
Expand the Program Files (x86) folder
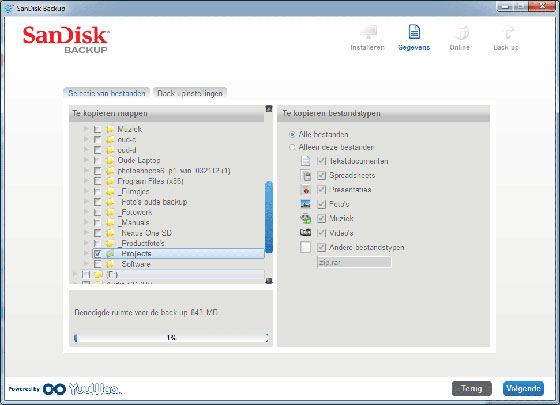pos(86,181)
